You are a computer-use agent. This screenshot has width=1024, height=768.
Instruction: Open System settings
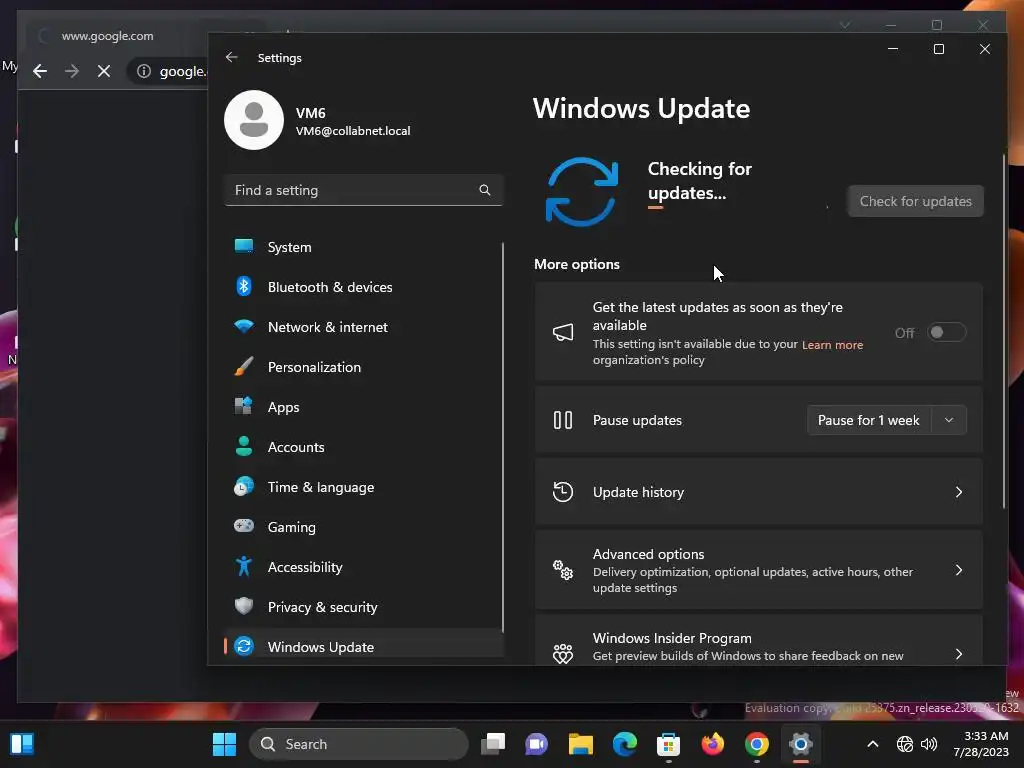(x=363, y=247)
